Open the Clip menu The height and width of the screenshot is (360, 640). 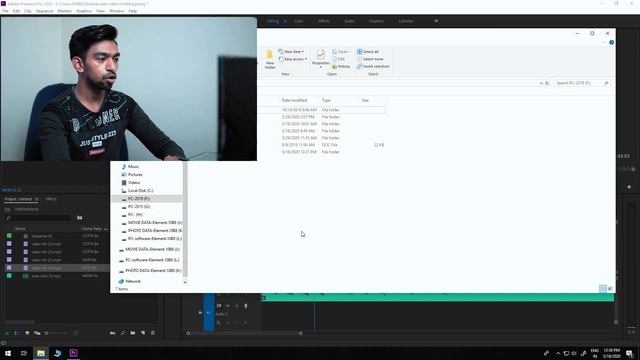coord(28,11)
